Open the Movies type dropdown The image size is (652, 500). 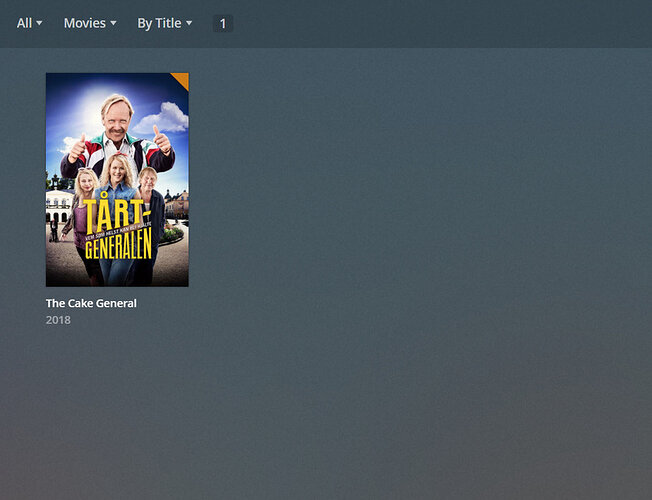[90, 23]
